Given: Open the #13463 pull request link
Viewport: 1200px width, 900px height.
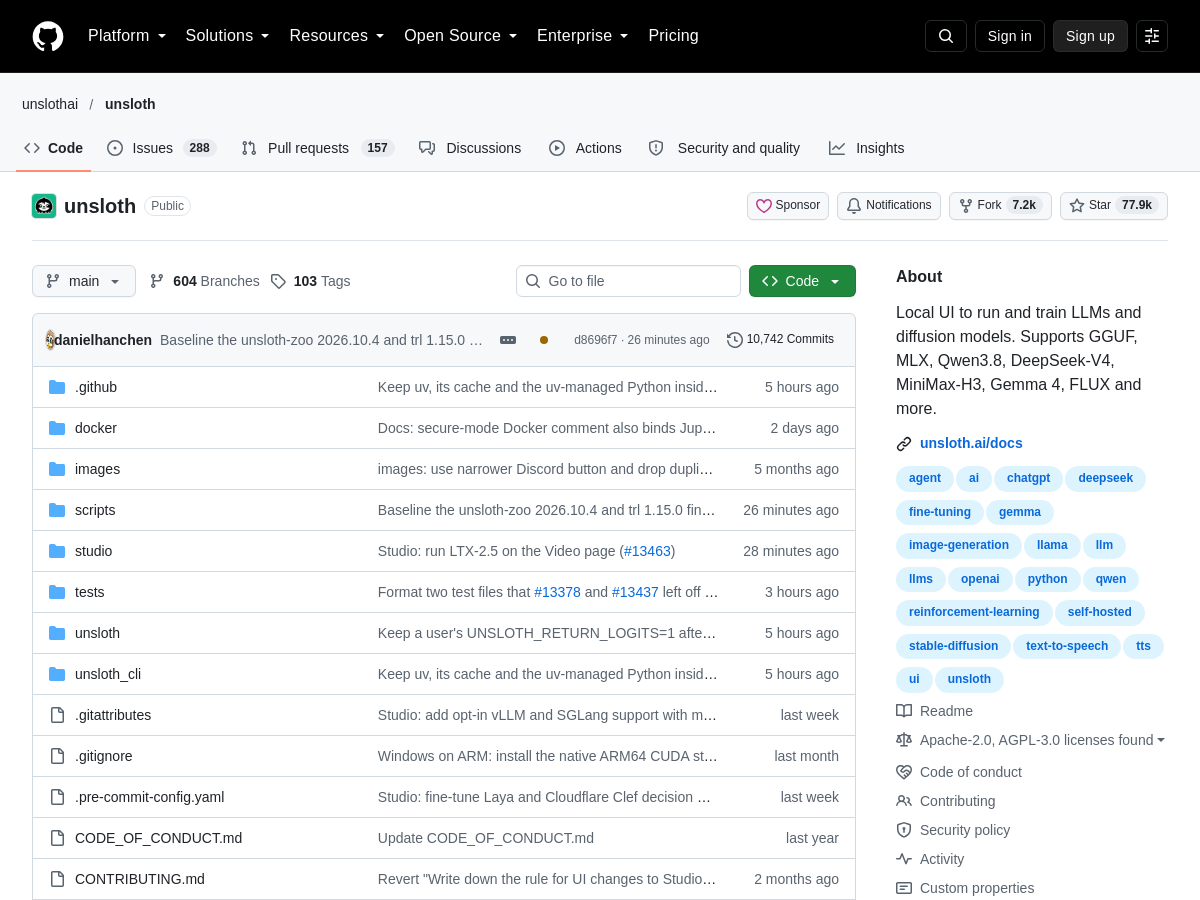Looking at the screenshot, I should (647, 551).
